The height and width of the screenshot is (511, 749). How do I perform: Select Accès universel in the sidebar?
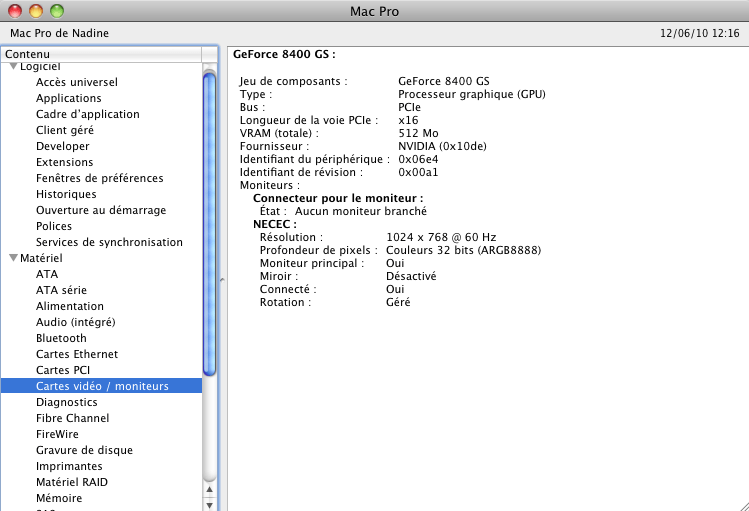pyautogui.click(x=76, y=82)
